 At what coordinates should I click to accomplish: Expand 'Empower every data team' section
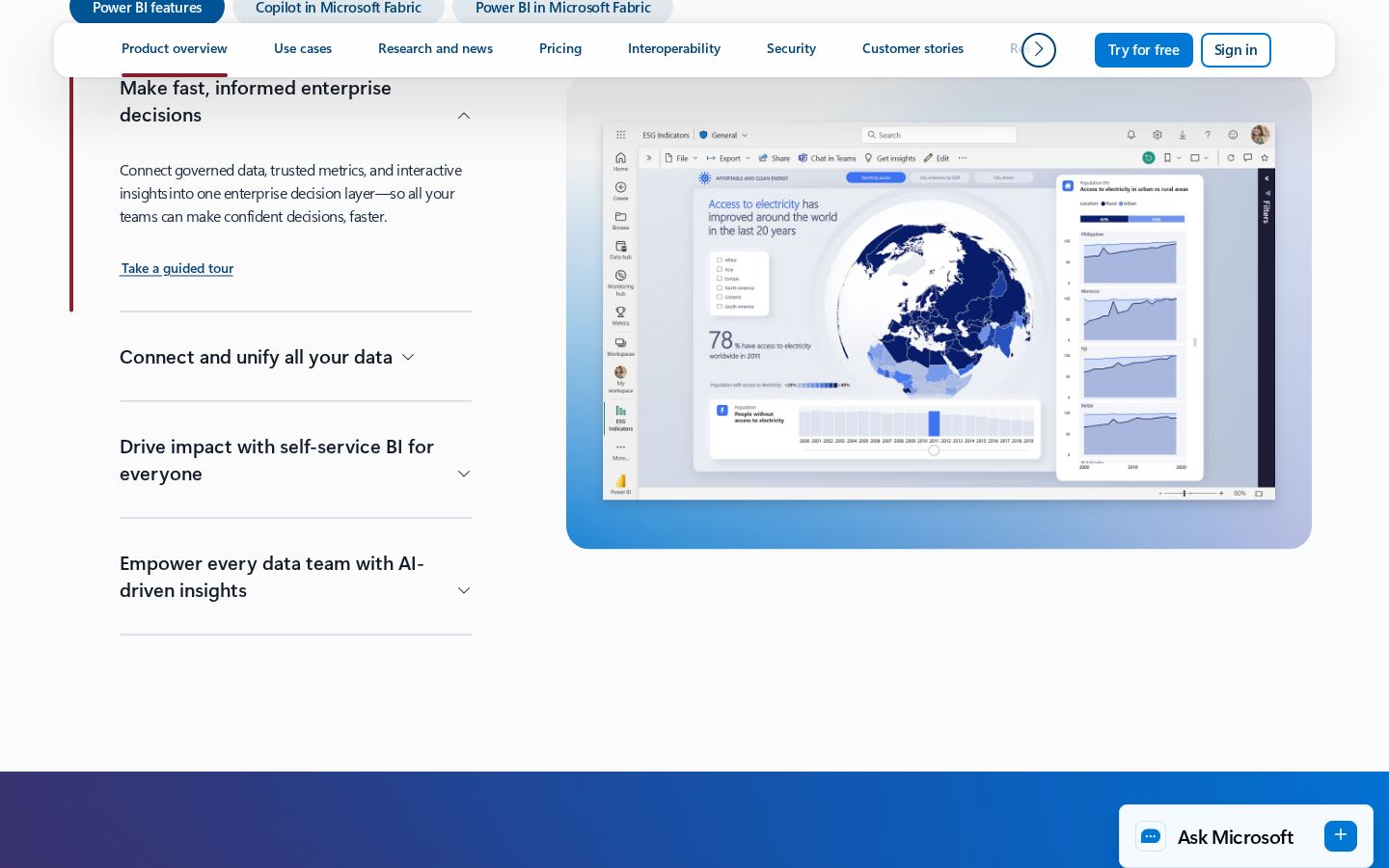tap(295, 577)
